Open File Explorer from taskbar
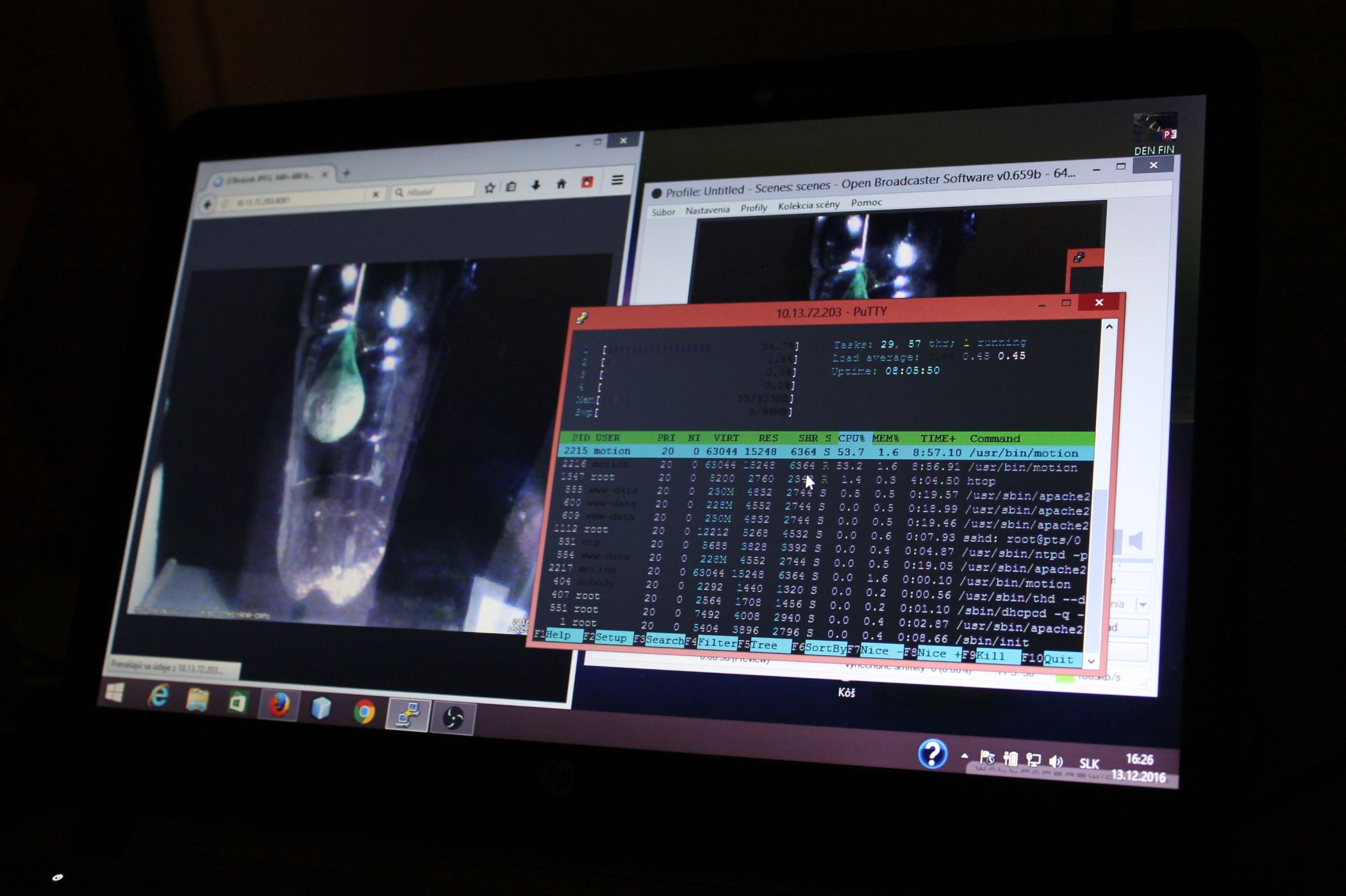The image size is (1346, 896). click(x=197, y=699)
